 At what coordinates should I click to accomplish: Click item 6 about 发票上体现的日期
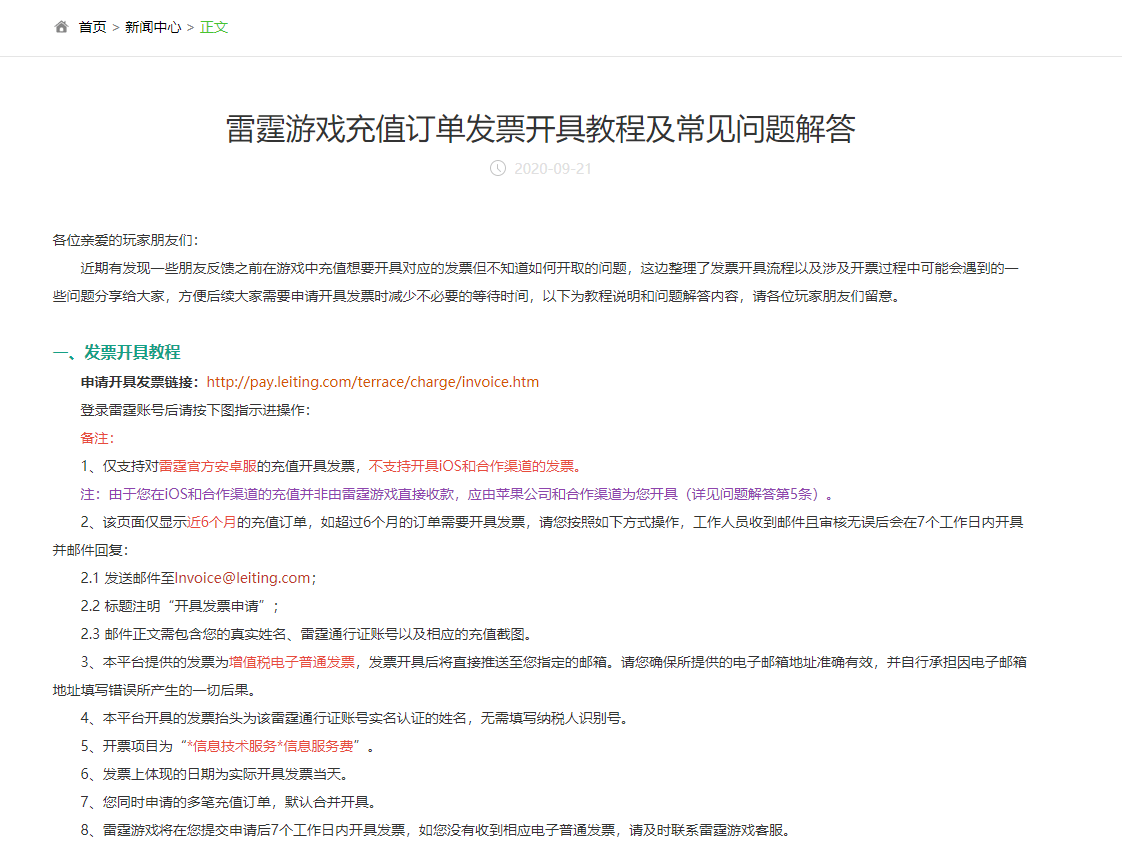215,775
